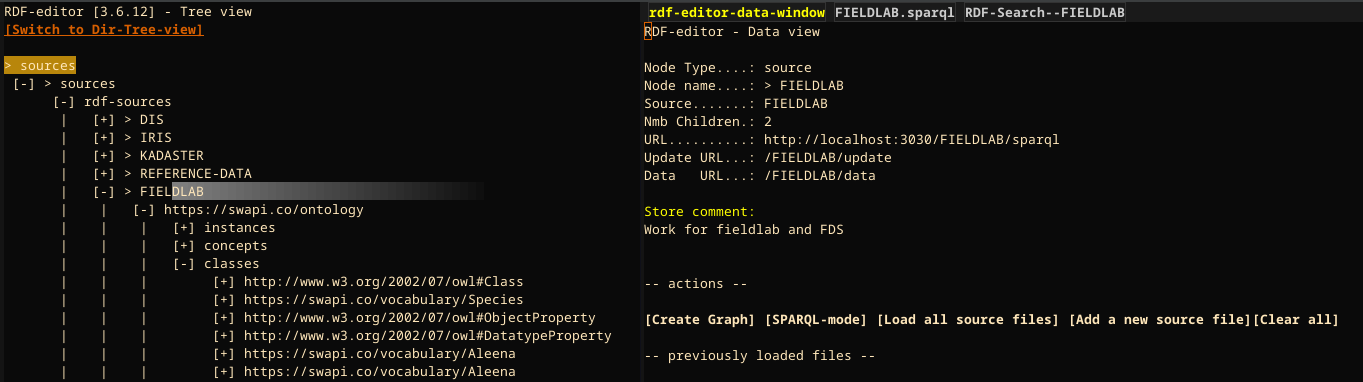Expand the owl#ObjectProperty [+] toggle
1363x382 pixels.
tap(224, 318)
